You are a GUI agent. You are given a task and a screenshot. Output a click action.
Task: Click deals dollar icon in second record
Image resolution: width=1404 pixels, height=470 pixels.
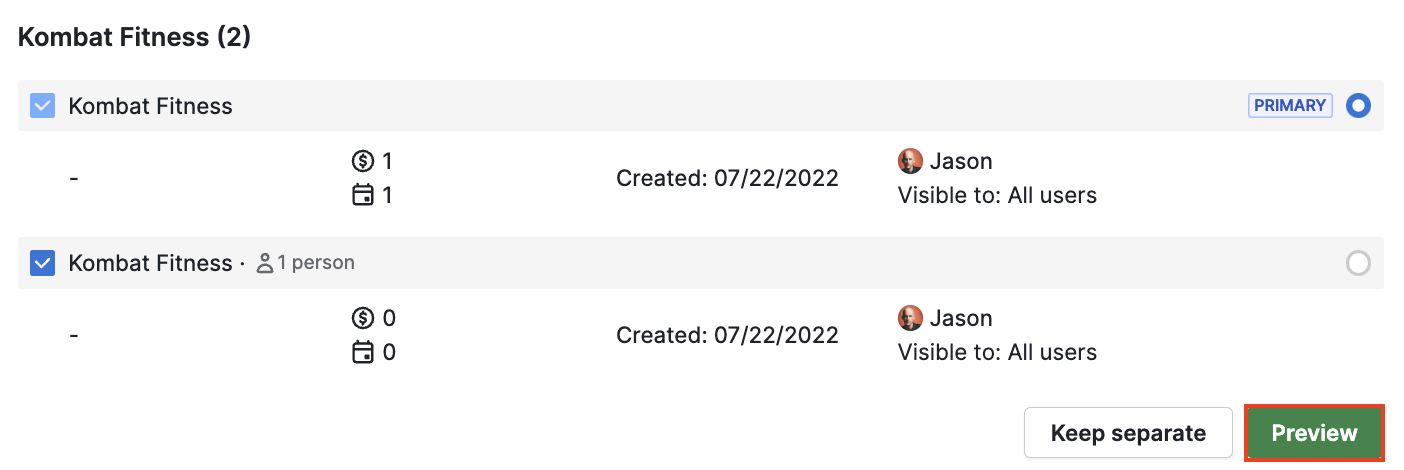pos(364,319)
